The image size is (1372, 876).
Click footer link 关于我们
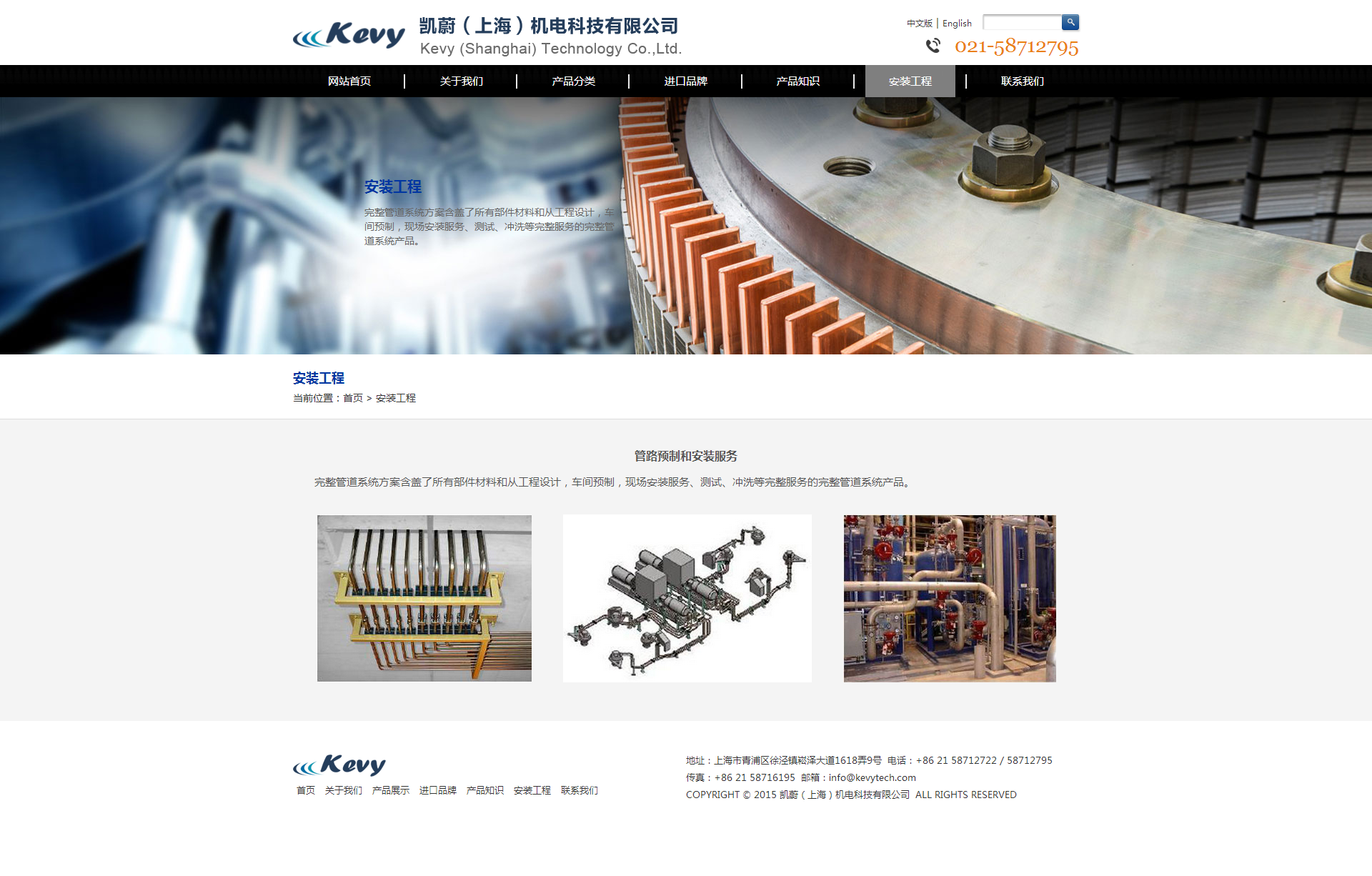(x=344, y=790)
